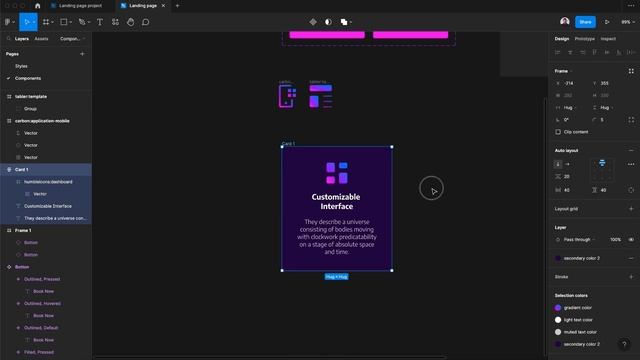Open independent corners icon
The image size is (640, 360).
click(631, 120)
